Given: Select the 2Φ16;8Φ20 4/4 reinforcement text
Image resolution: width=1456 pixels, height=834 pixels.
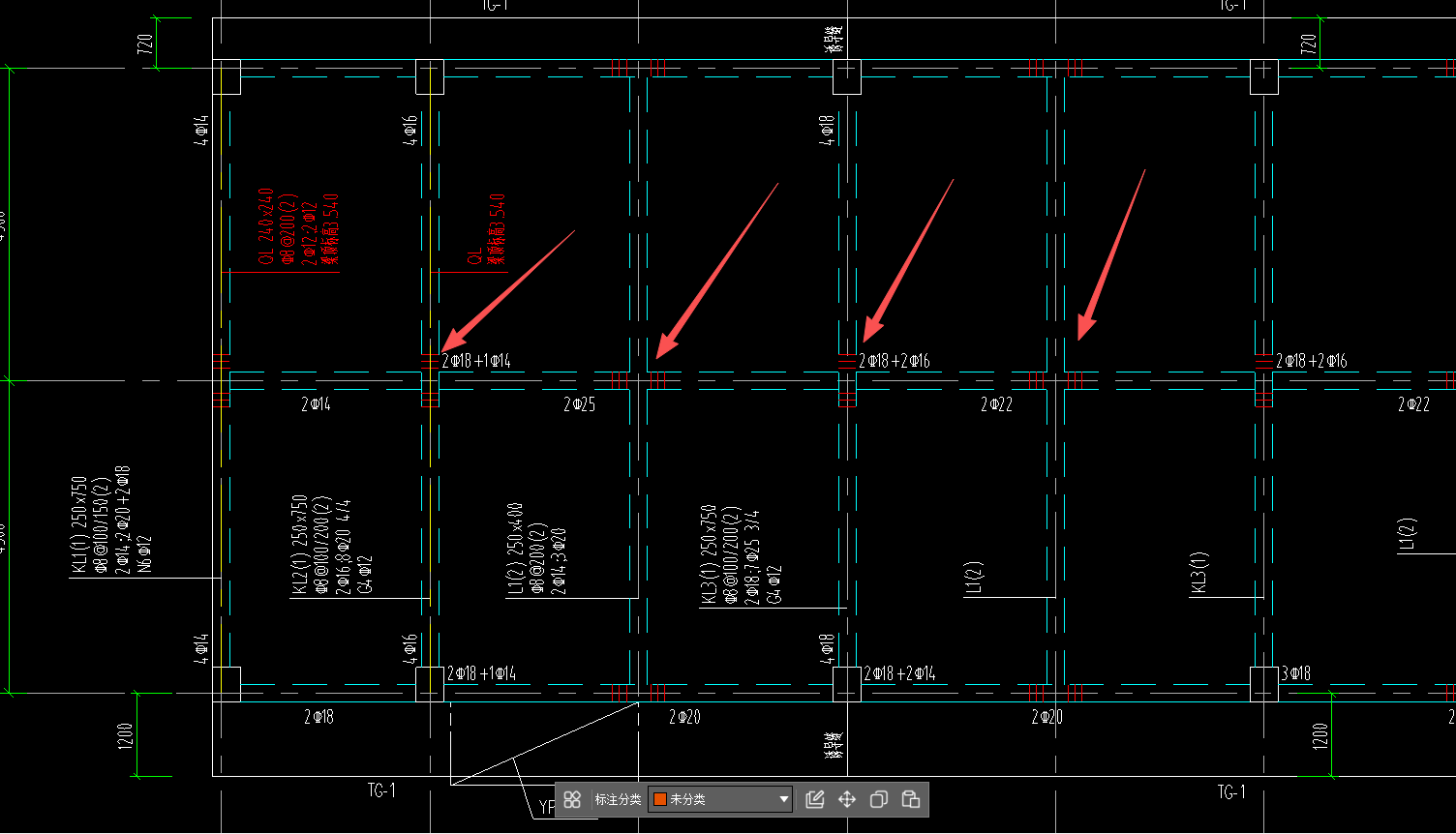Looking at the screenshot, I should point(343,547).
